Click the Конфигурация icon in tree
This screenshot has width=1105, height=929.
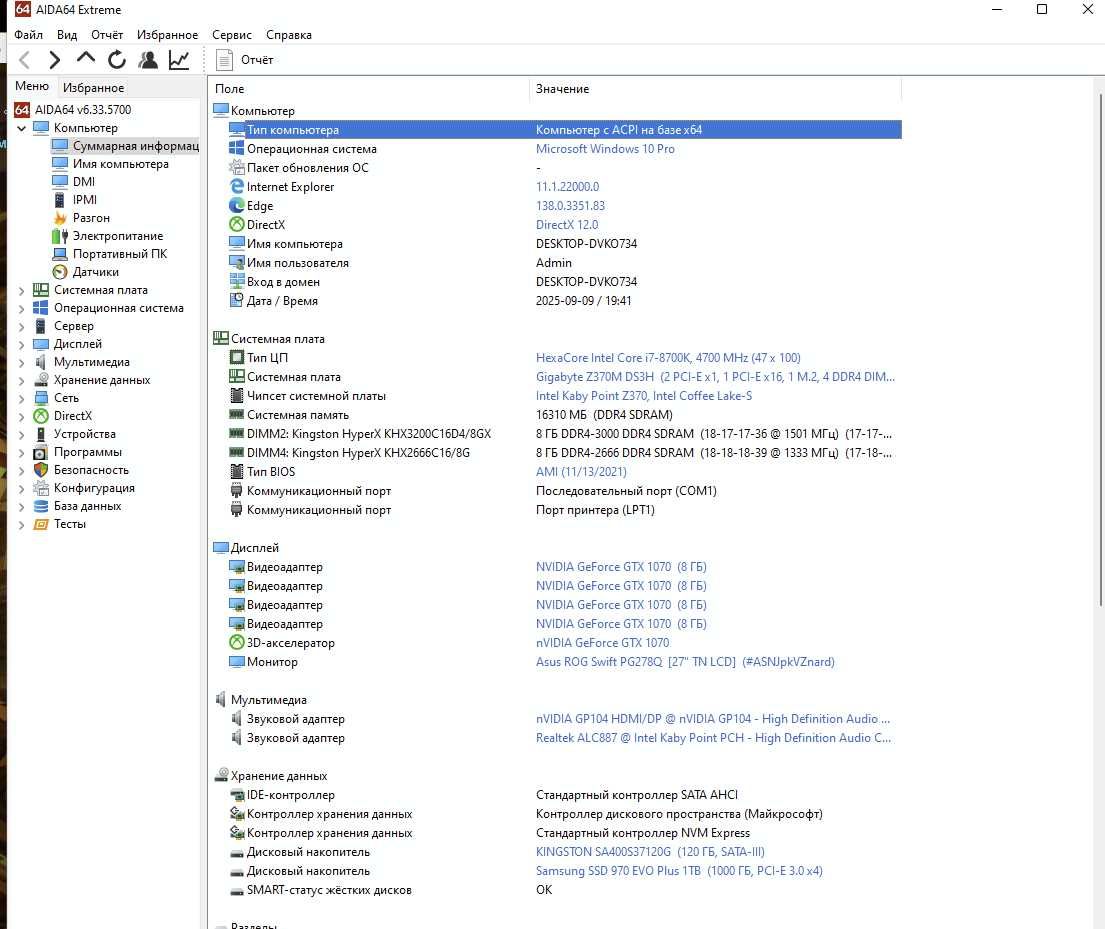[x=41, y=488]
